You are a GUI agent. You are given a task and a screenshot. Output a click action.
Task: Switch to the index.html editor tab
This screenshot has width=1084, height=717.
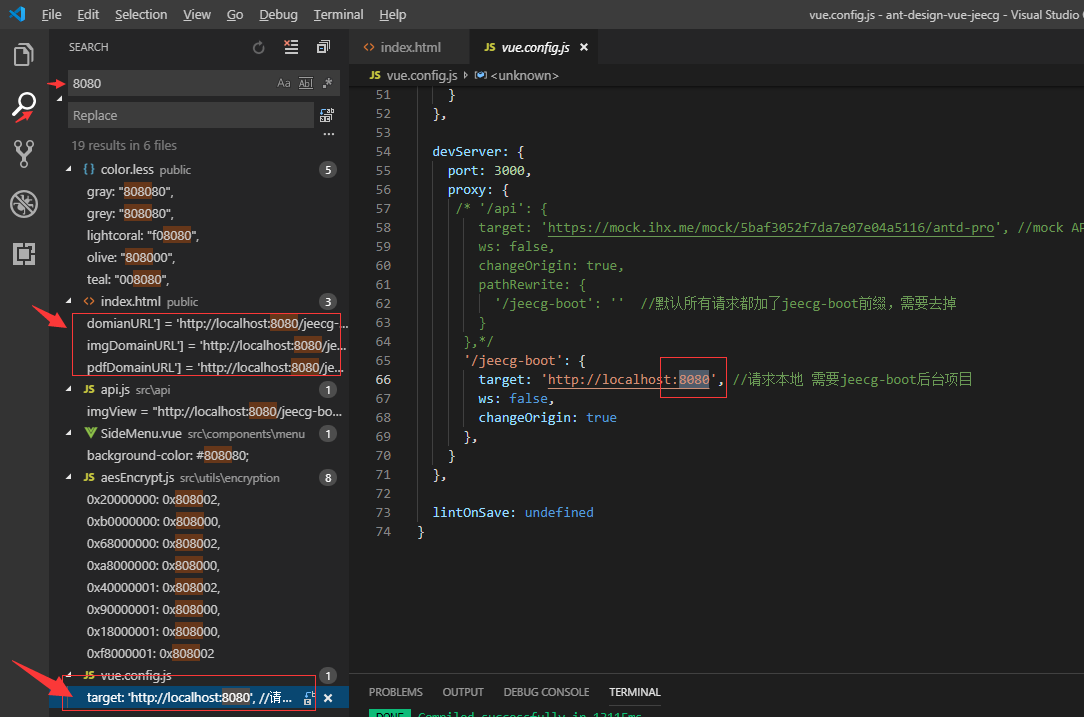(410, 47)
